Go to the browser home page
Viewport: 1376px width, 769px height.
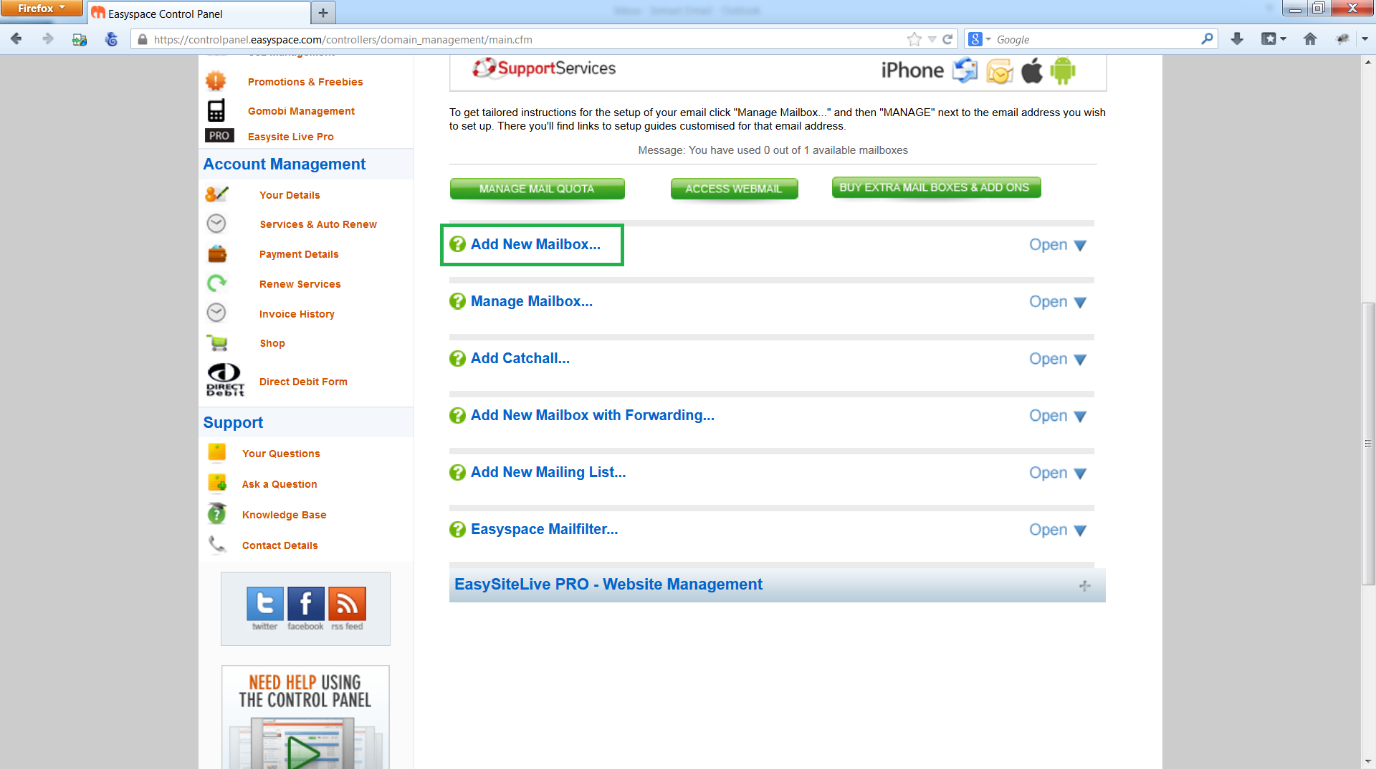point(1310,39)
